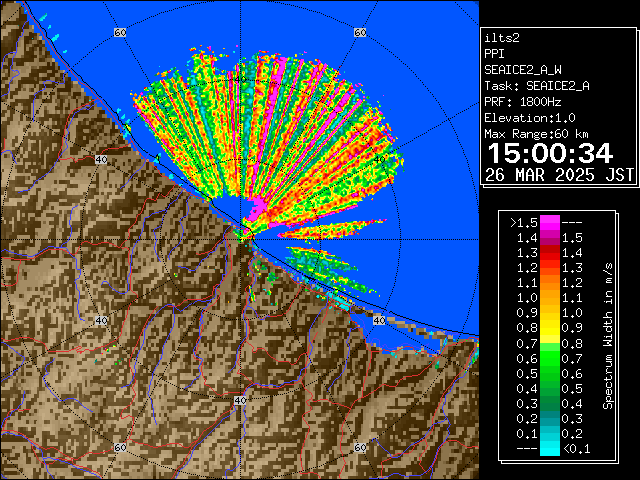Click the timestamp "15:00:34"
The image size is (640, 480).
pos(550,153)
